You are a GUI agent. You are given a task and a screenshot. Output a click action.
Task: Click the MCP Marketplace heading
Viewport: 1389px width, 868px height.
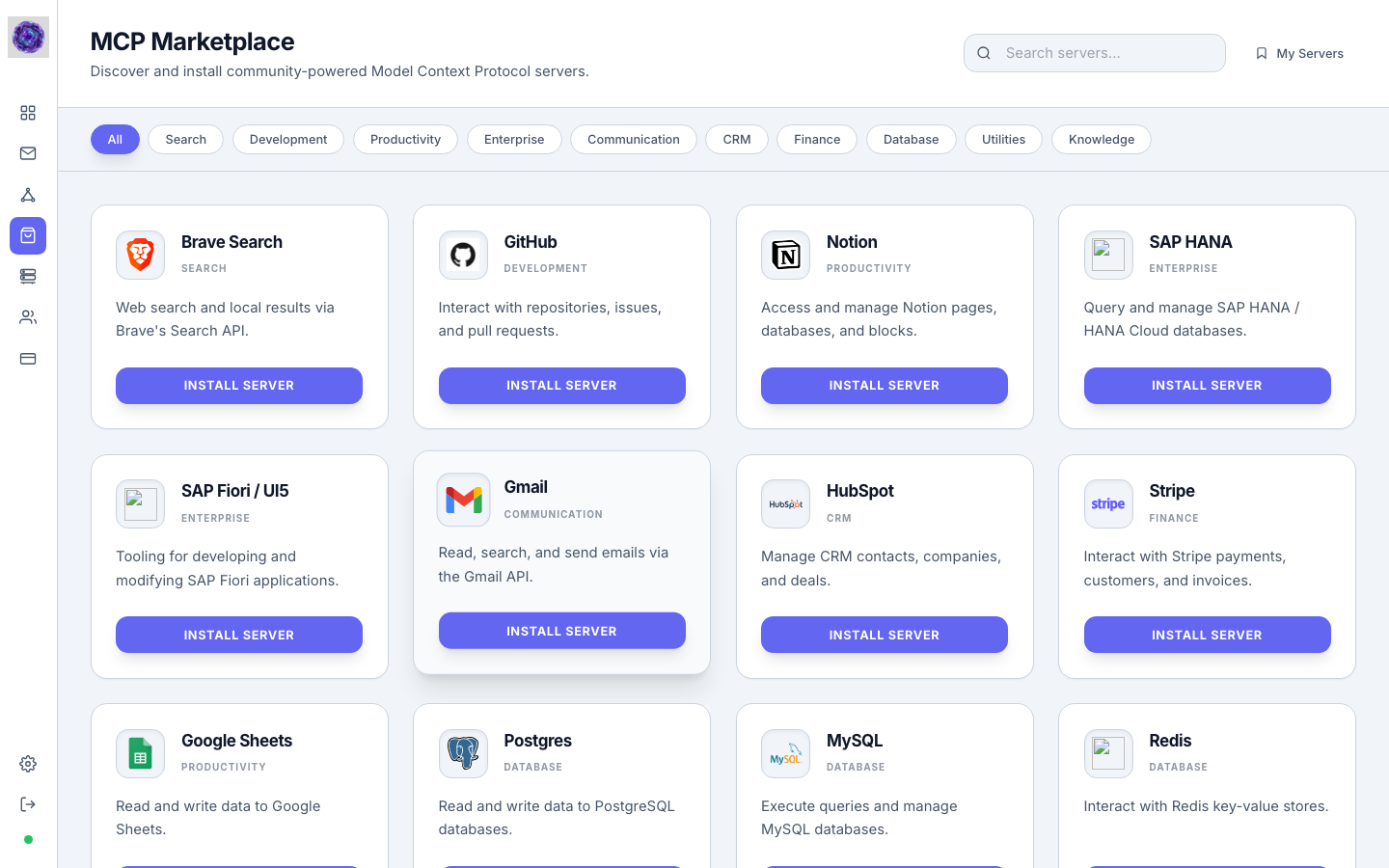(x=192, y=41)
